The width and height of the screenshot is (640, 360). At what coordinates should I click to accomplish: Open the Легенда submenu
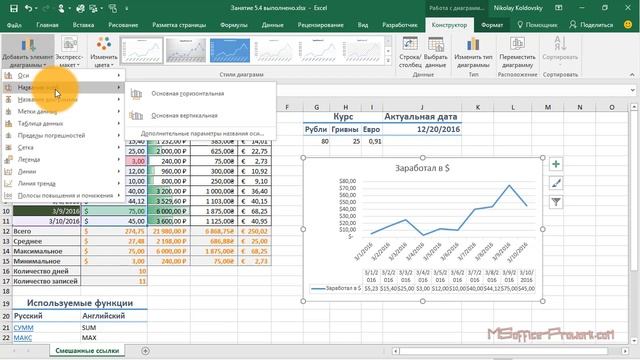point(63,160)
